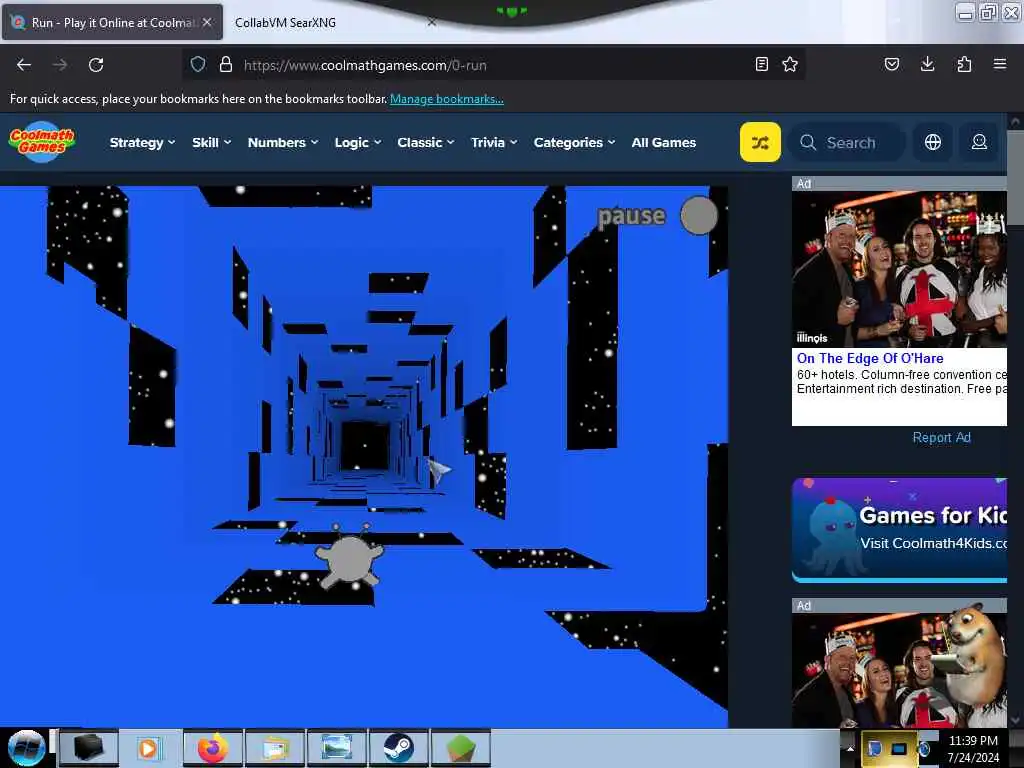
Task: Expand the Logic menu
Action: [358, 142]
